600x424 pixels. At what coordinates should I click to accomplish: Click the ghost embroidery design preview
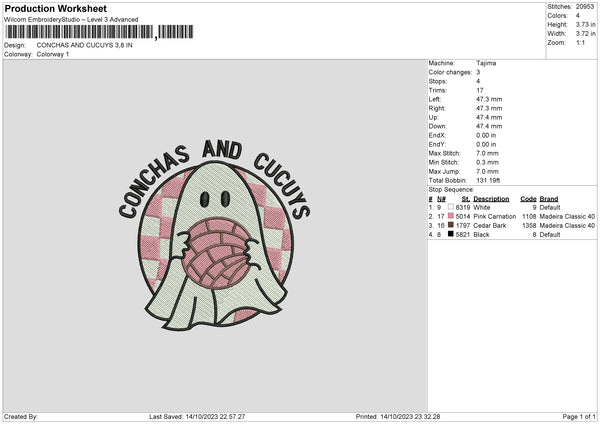214,234
